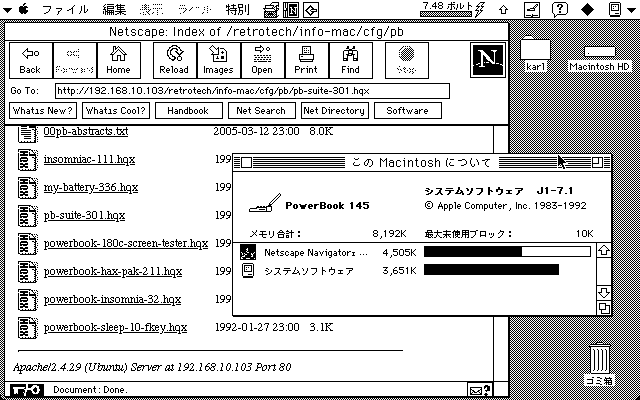
Task: Open the left corner arrow menu
Action: pos(8,9)
